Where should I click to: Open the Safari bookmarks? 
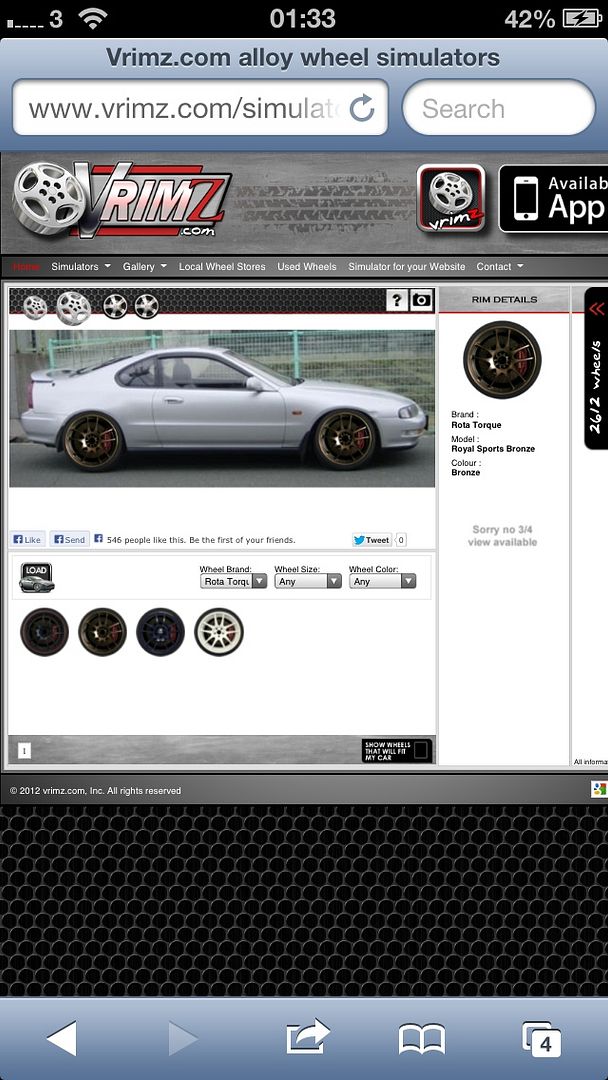click(x=421, y=1039)
